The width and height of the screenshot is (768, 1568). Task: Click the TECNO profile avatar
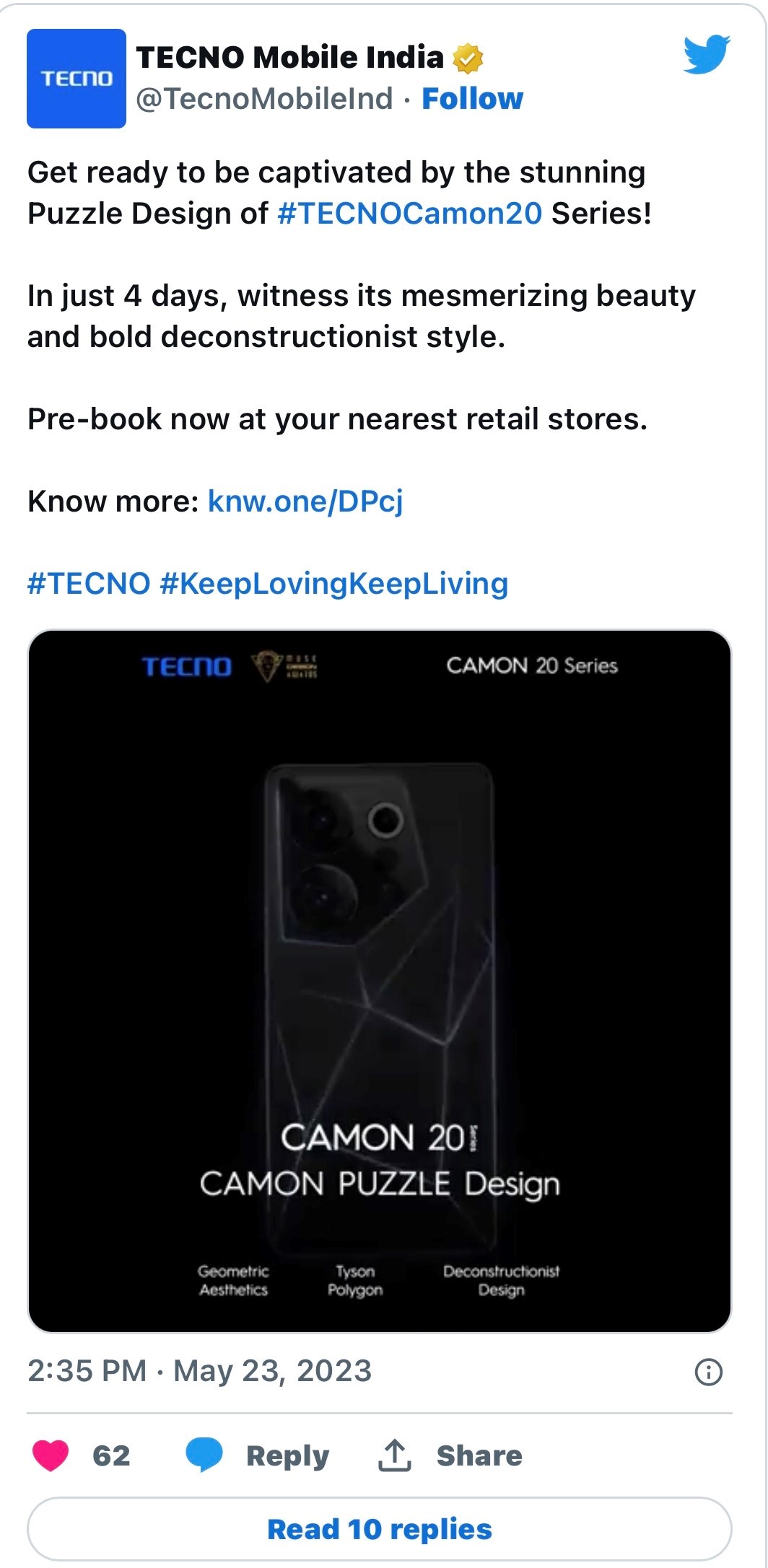[77, 79]
